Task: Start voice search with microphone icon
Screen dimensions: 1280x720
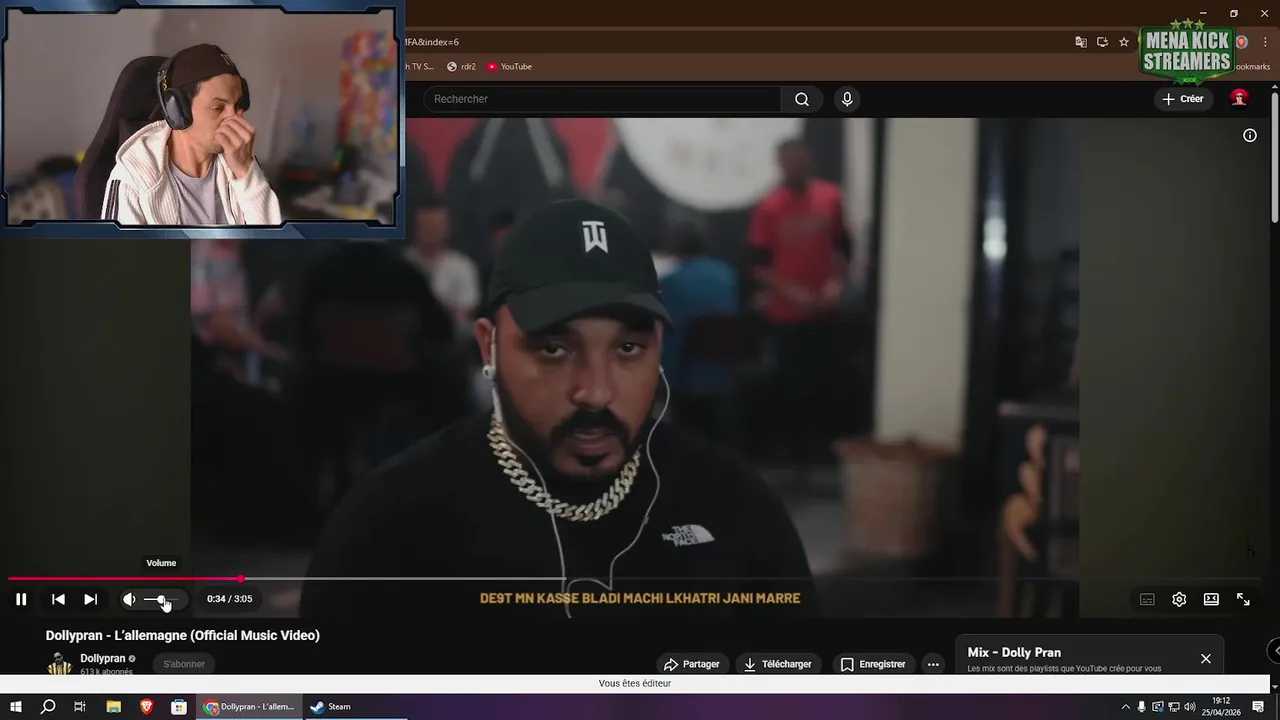Action: pos(847,99)
